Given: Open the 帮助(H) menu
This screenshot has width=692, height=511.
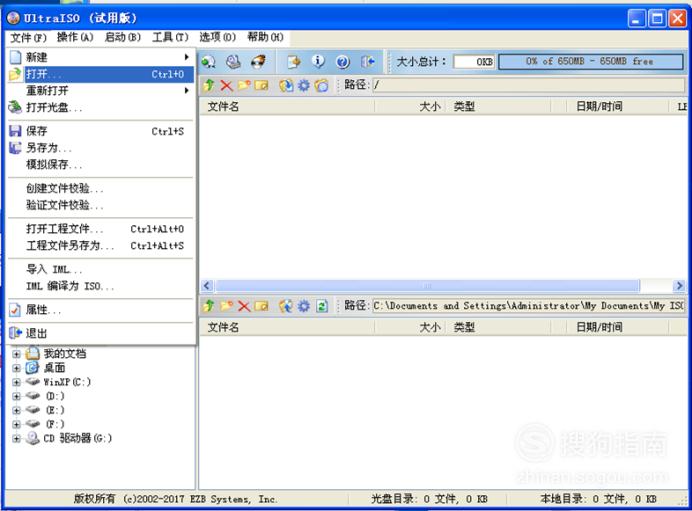Looking at the screenshot, I should tap(265, 37).
